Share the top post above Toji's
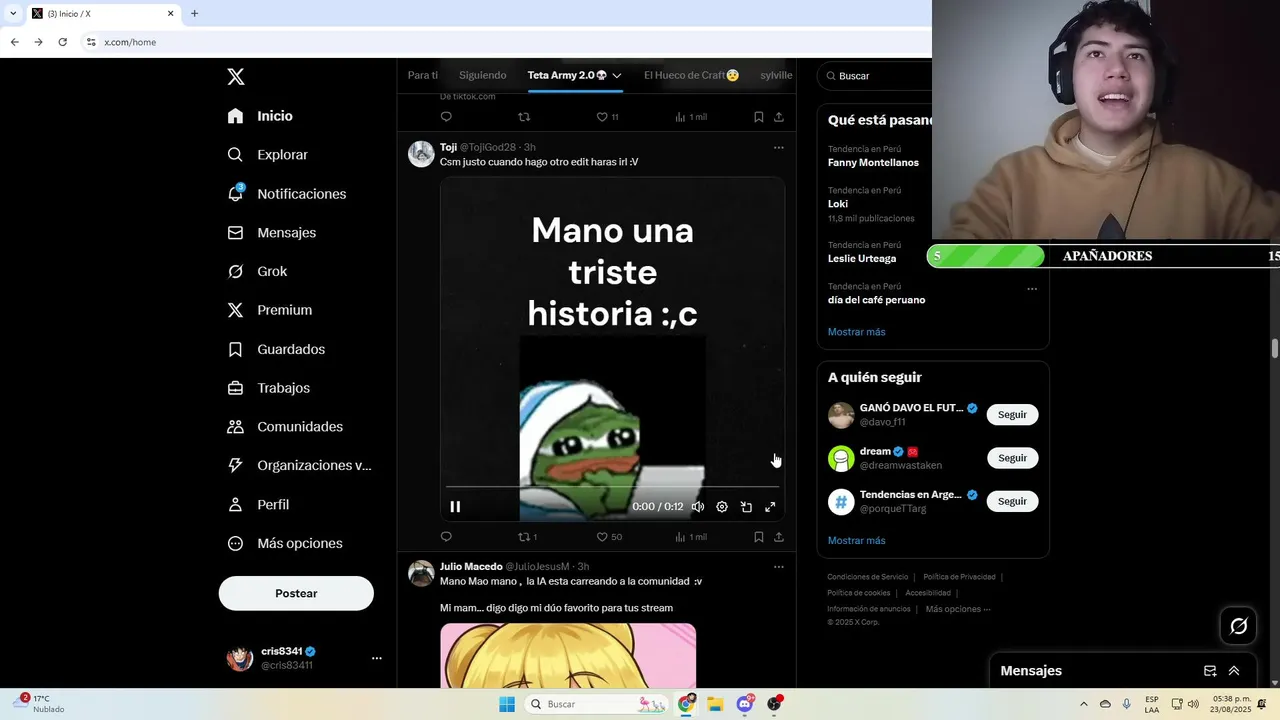 pos(779,117)
